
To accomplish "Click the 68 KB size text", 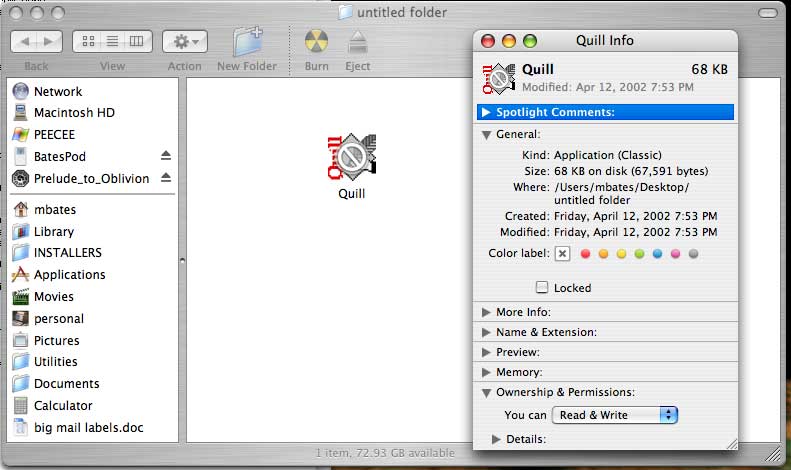I will pos(709,70).
